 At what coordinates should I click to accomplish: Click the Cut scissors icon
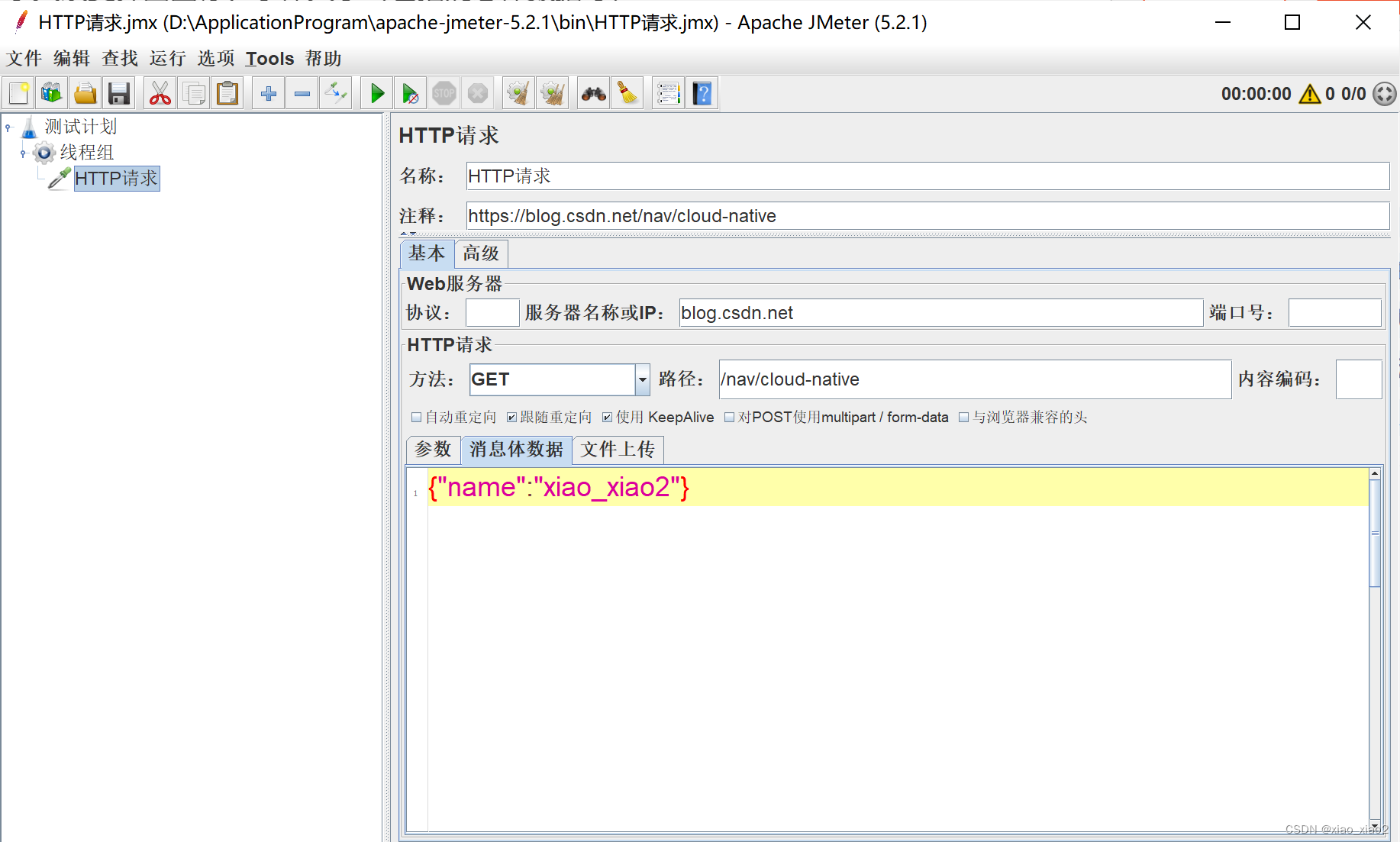point(160,94)
